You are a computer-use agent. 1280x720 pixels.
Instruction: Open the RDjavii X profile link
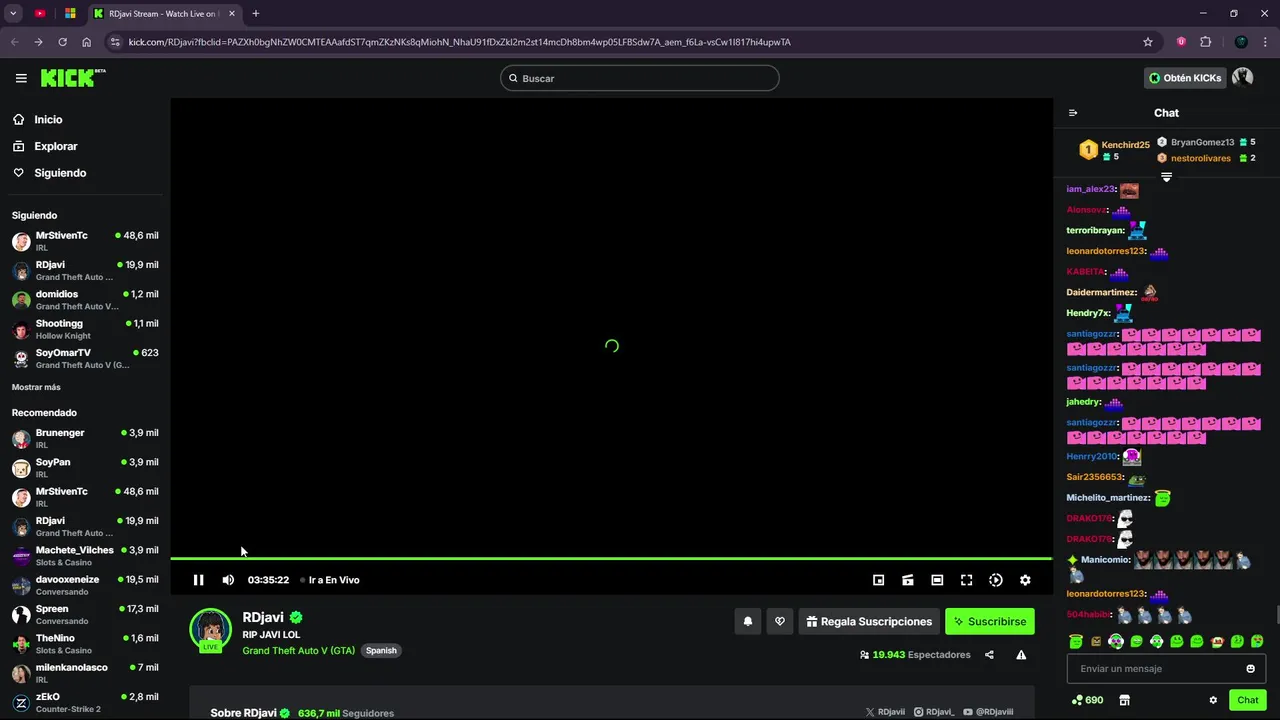tap(886, 712)
